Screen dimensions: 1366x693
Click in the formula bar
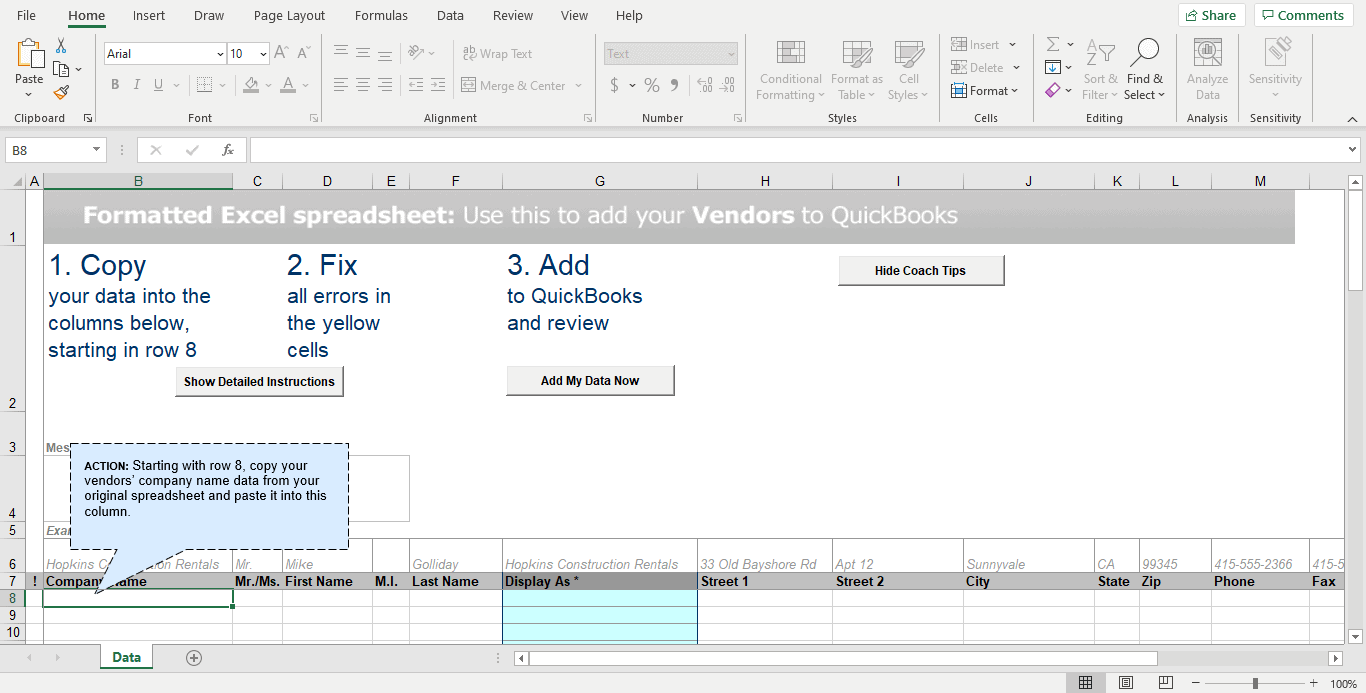tap(798, 150)
